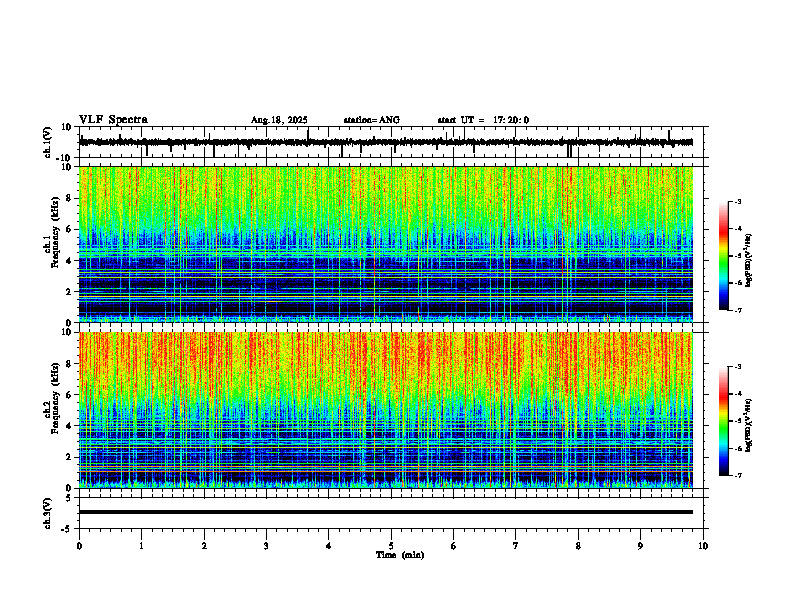Image resolution: width=792 pixels, height=612 pixels.
Task: Click the "Time (min)" axis label
Action: (x=400, y=555)
